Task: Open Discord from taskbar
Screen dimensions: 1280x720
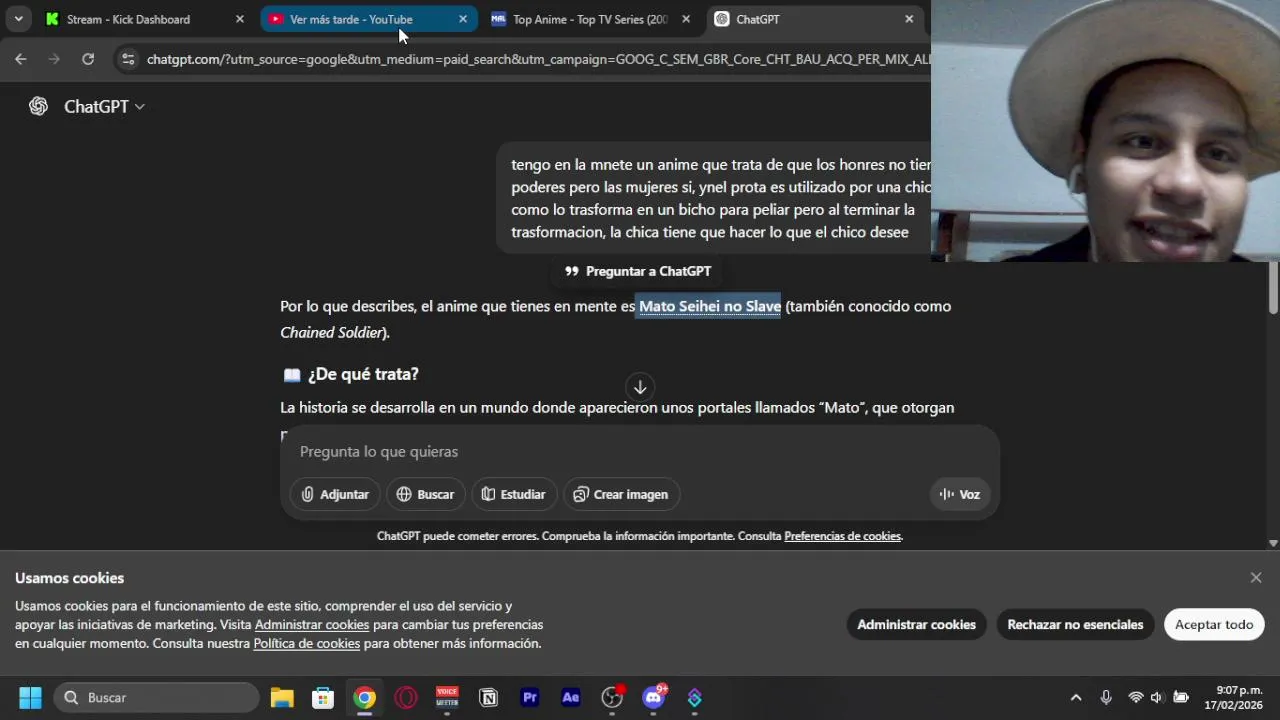Action: click(x=654, y=697)
